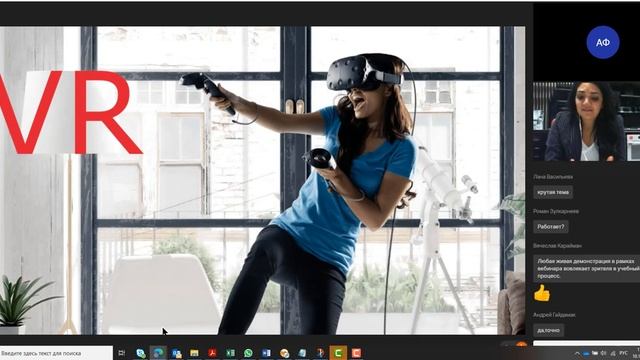The width and height of the screenshot is (640, 360).
Task: Open Adobe Acrobat from the taskbar
Action: tap(212, 353)
